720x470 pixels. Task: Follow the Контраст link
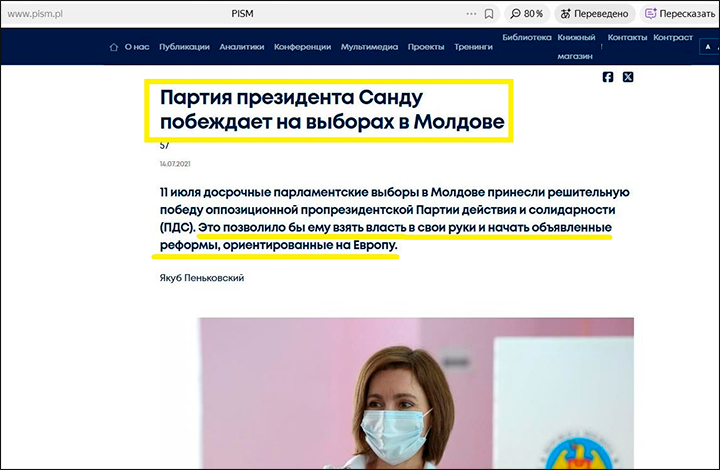pos(673,37)
